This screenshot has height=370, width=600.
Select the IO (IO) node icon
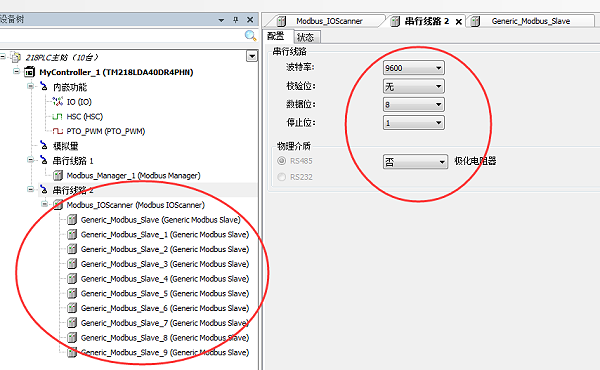tap(57, 101)
